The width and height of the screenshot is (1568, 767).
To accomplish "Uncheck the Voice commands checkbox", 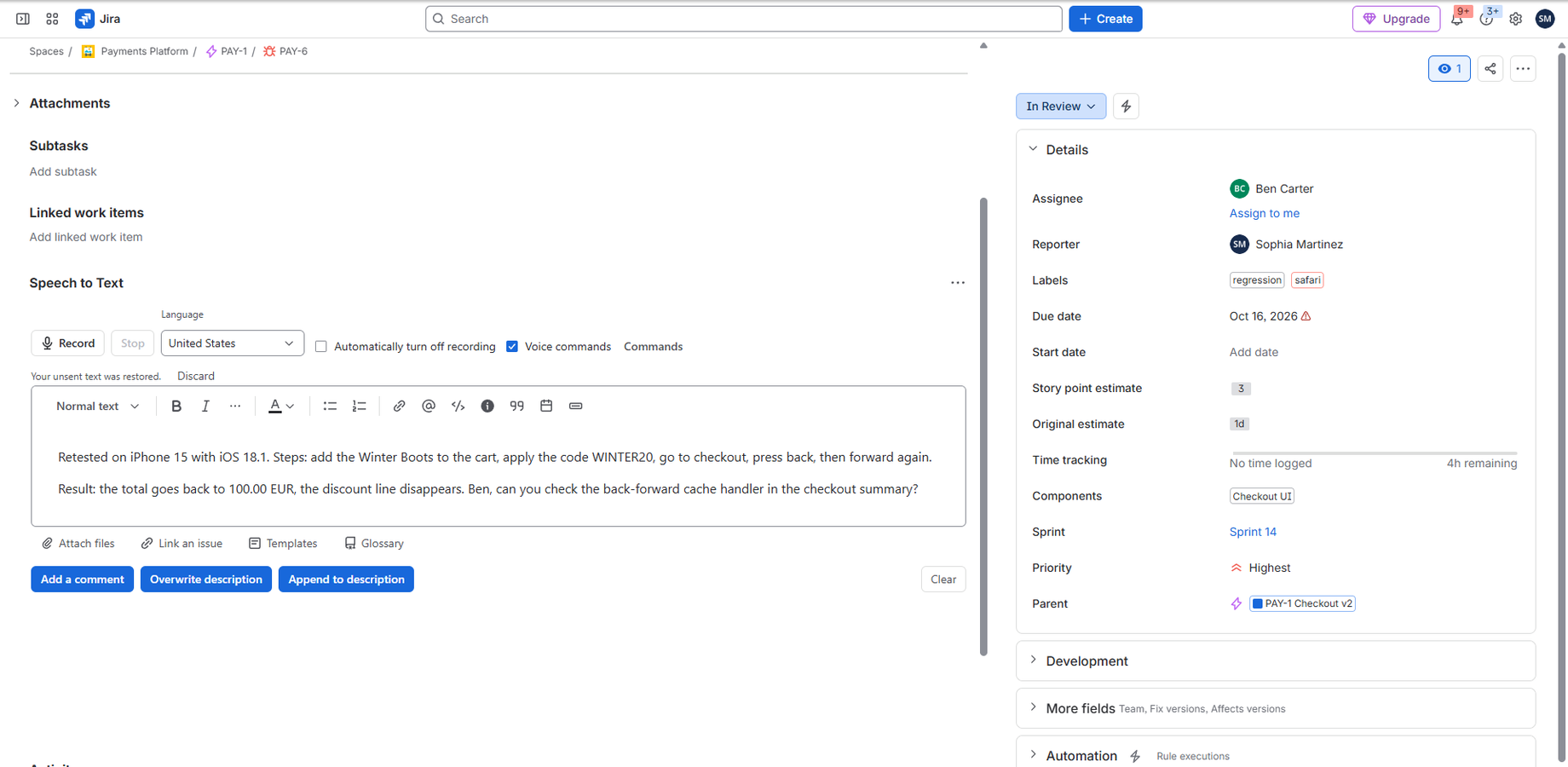I will [512, 347].
